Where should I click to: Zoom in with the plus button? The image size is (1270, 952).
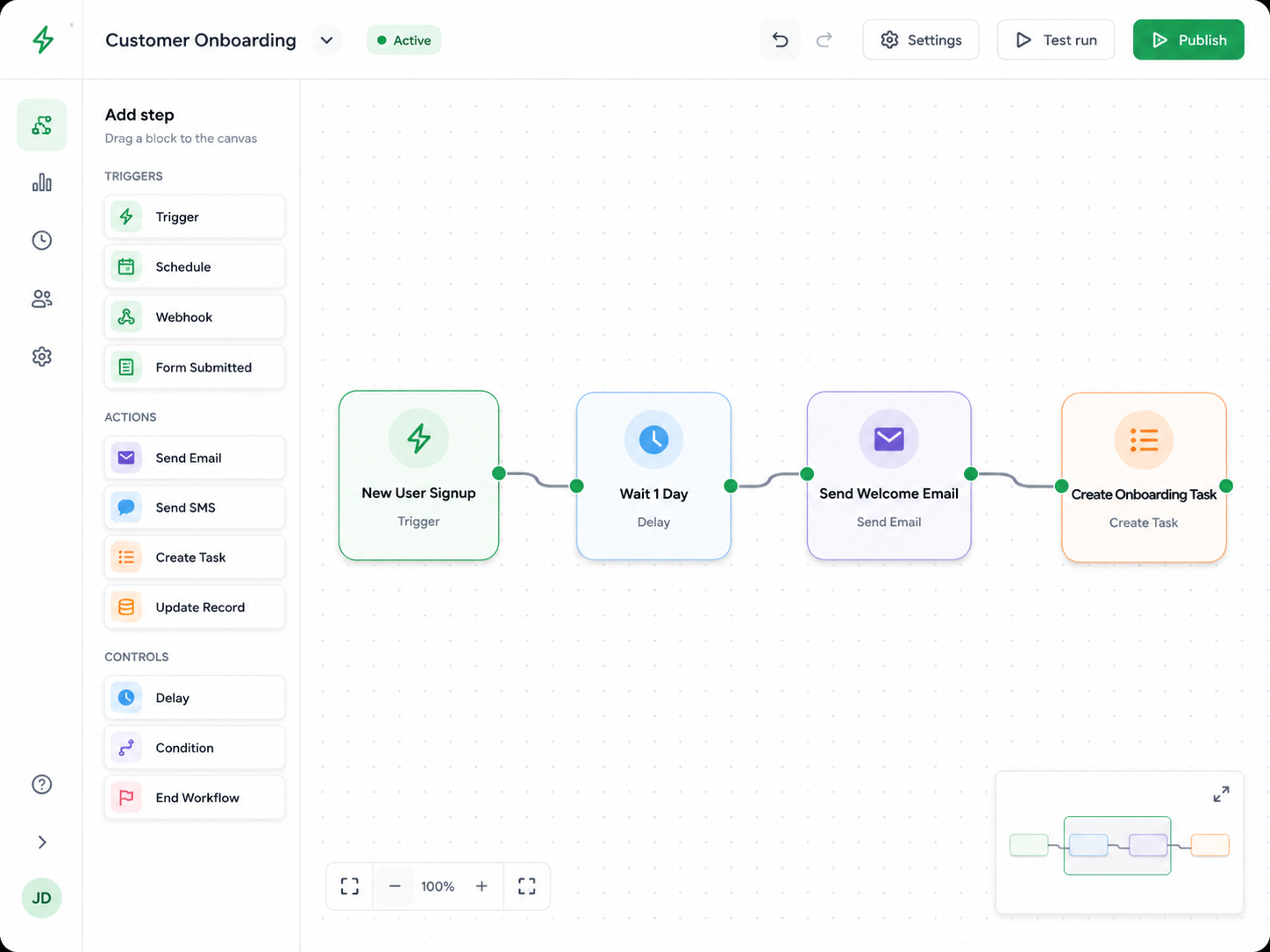pyautogui.click(x=482, y=886)
